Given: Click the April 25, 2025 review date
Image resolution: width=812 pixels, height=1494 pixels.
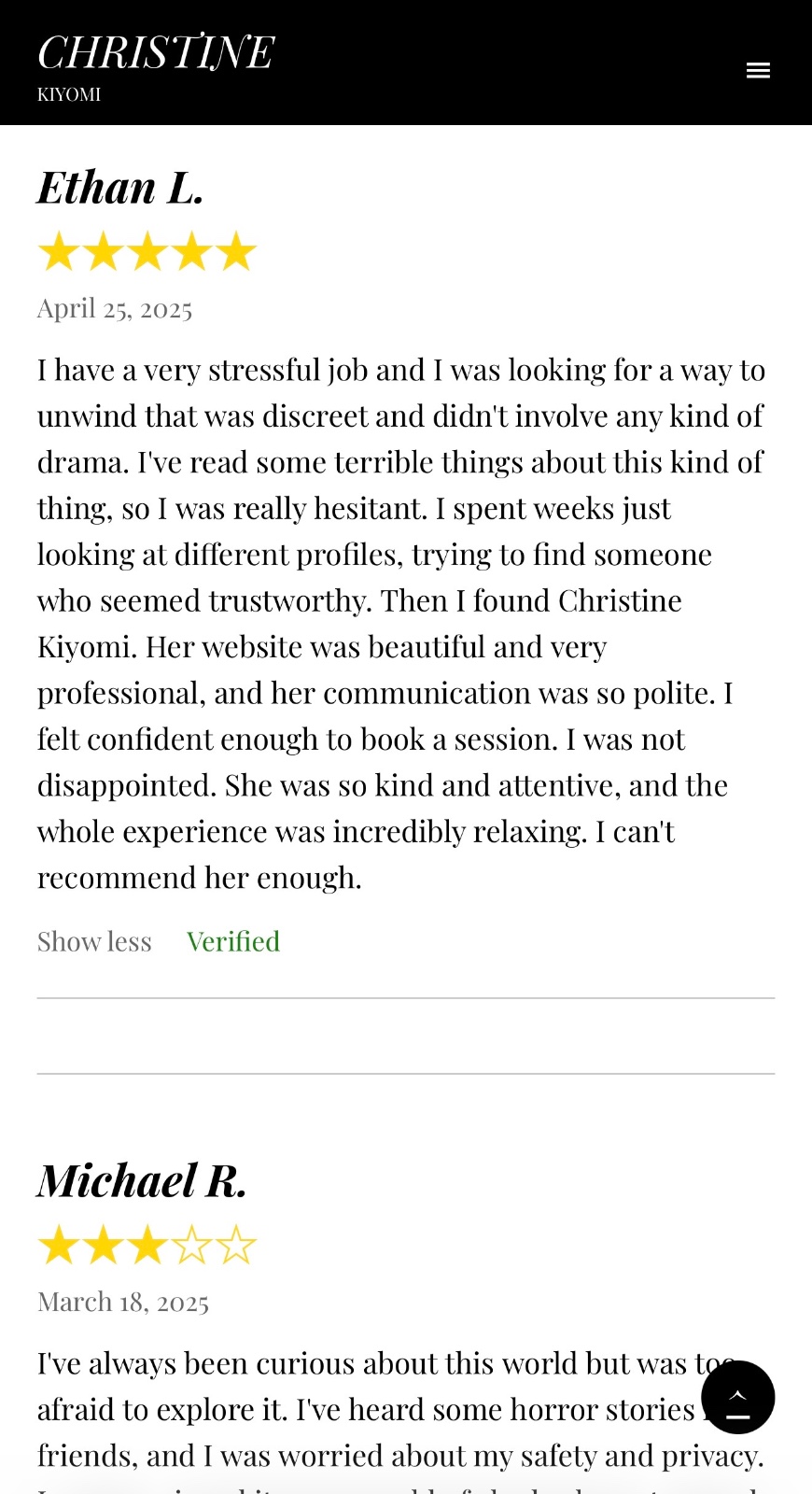Looking at the screenshot, I should [115, 308].
